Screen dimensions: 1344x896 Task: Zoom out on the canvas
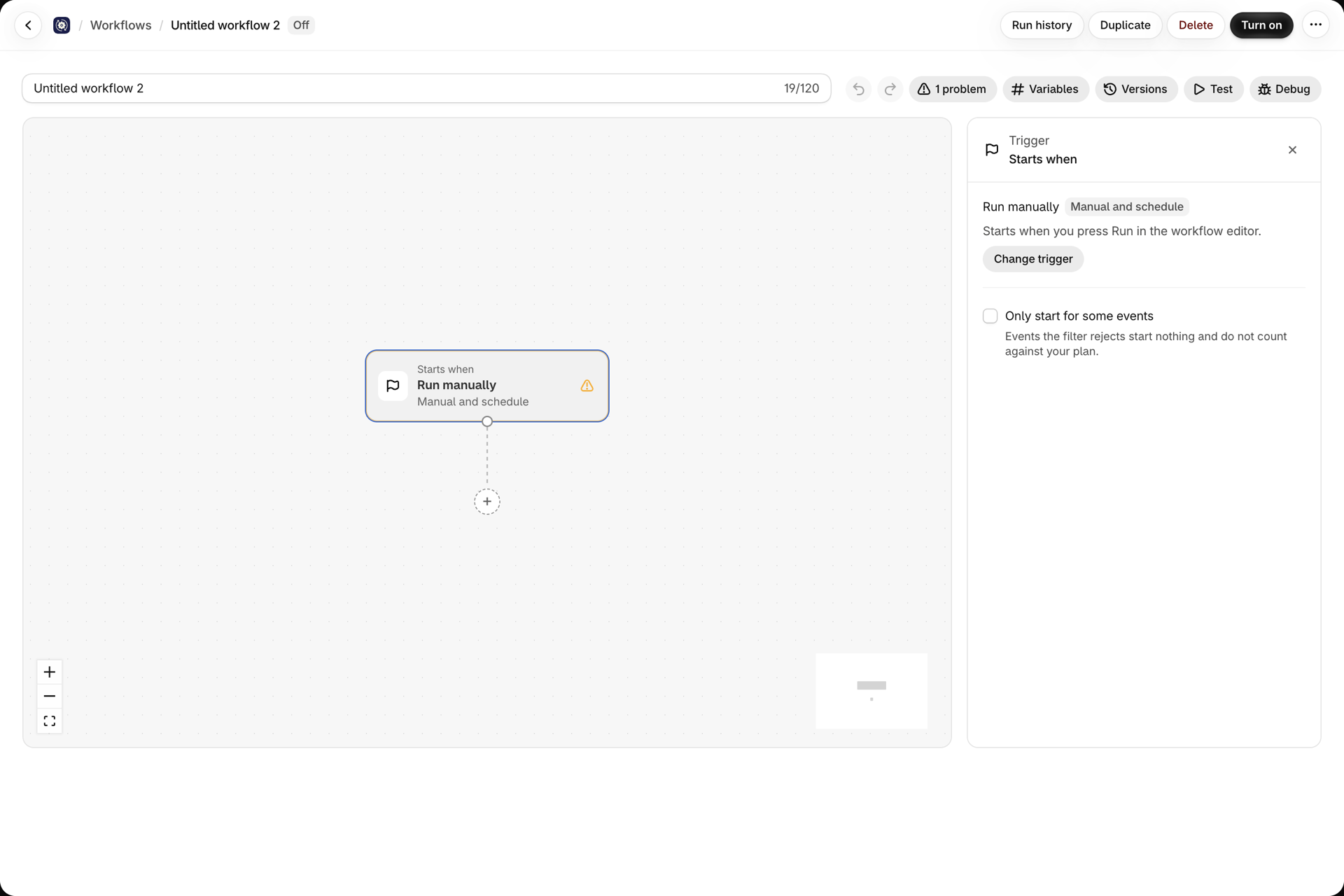pos(49,696)
